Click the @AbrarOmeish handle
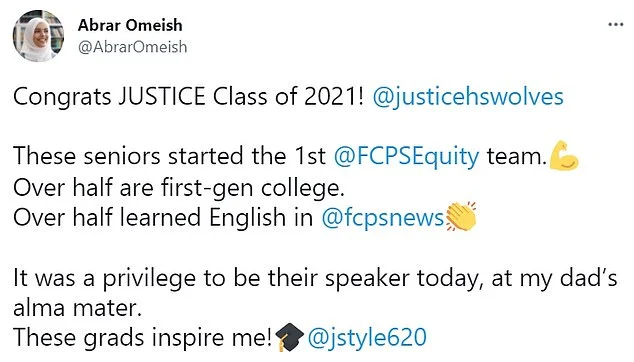This screenshot has height=362, width=634. 132,47
